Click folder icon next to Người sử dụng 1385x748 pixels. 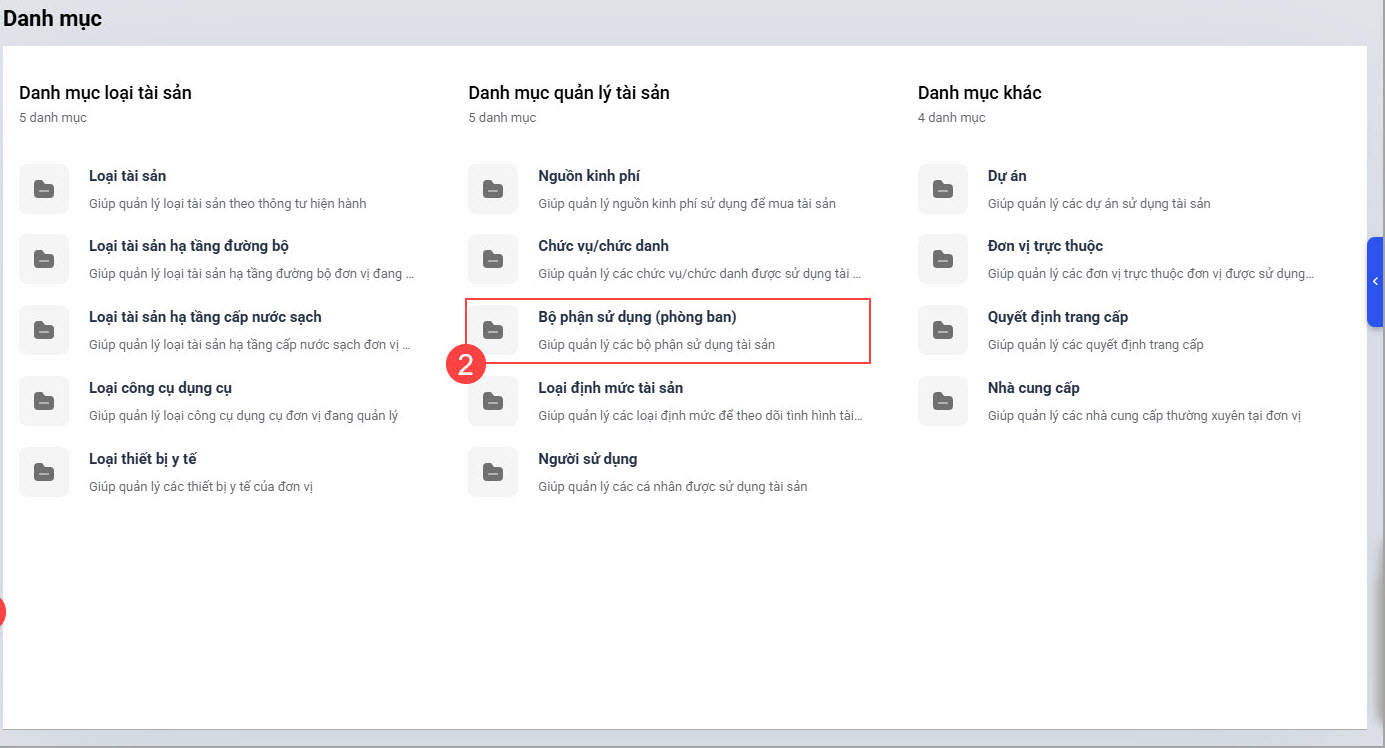[x=493, y=472]
